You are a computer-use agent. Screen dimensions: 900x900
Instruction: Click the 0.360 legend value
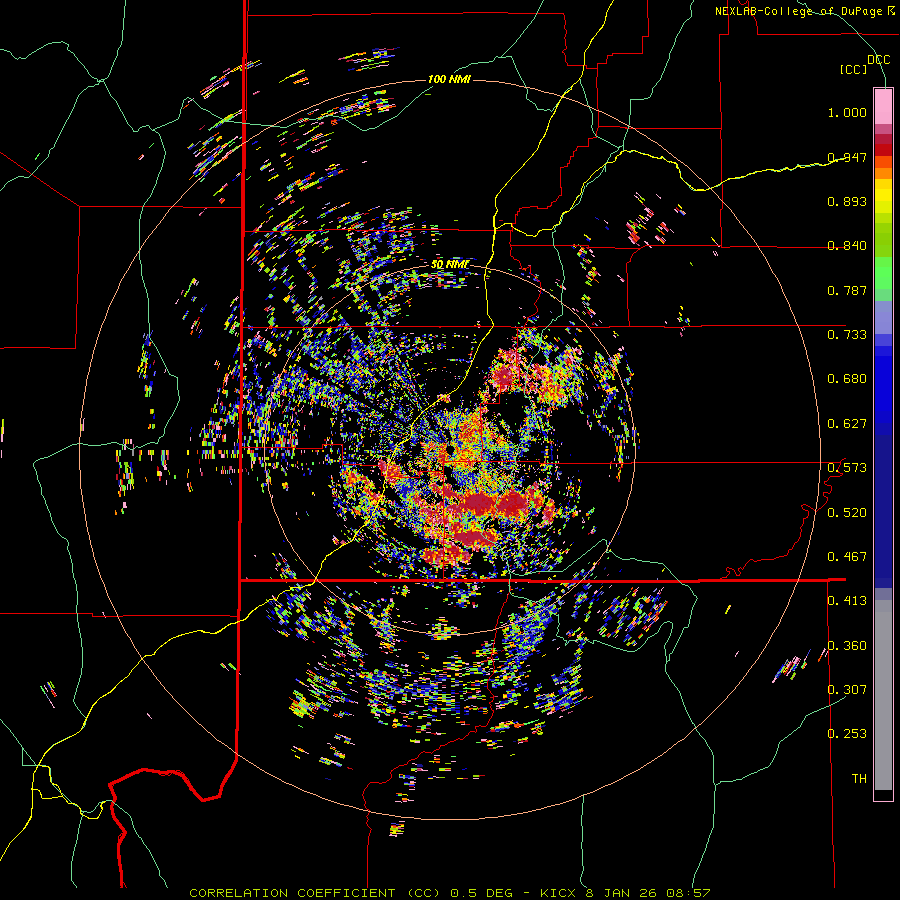(847, 646)
